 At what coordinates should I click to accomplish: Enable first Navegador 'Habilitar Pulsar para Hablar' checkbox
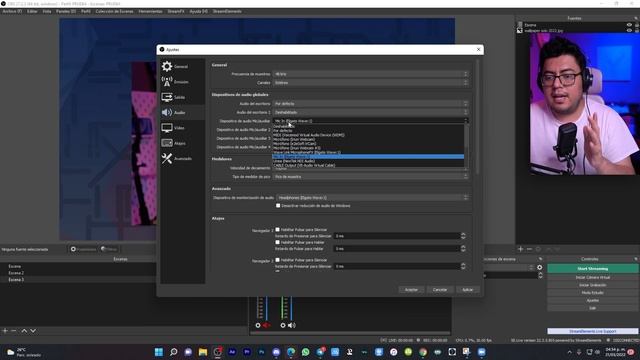coord(278,242)
